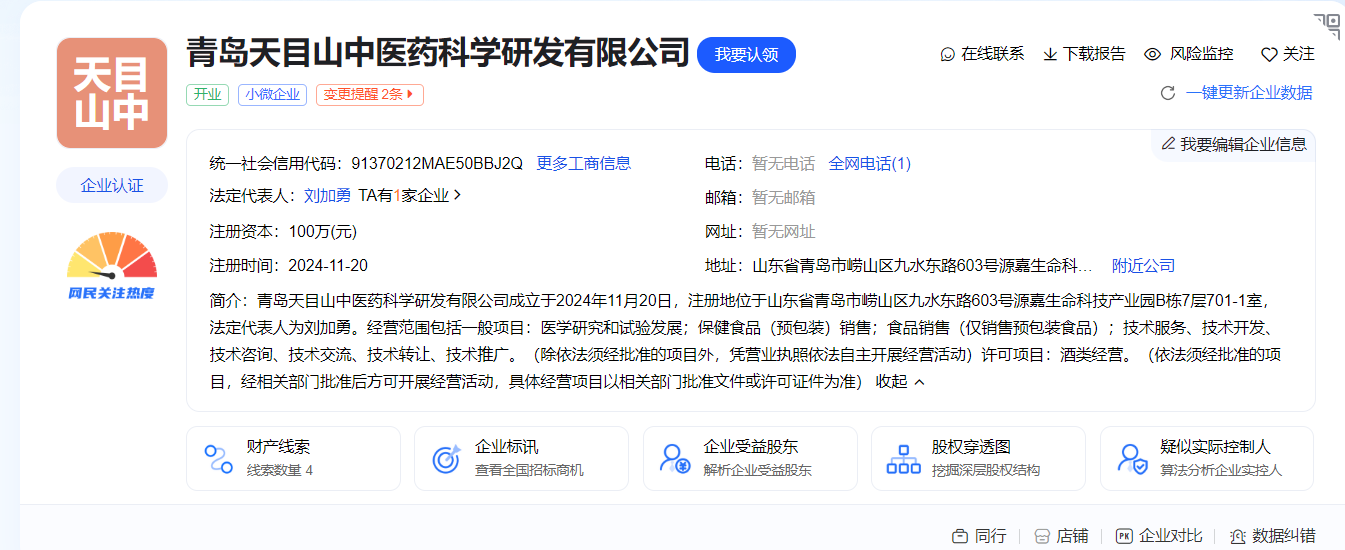Viewport: 1345px width, 550px height.
Task: Click 挖掘深层股权结构 subtitle text
Action: [x=986, y=470]
